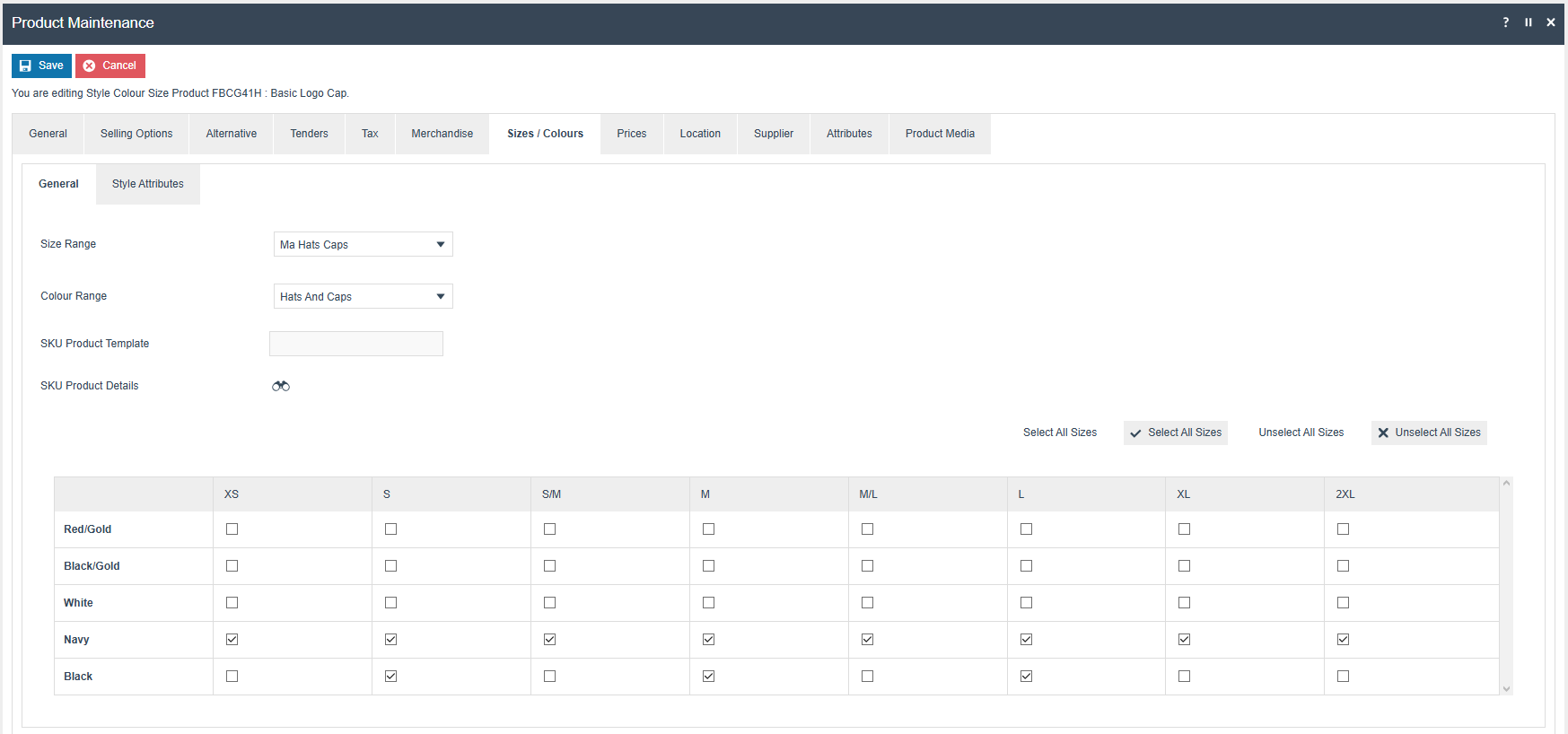Click the Black/Gold row label
The image size is (1568, 734).
(92, 566)
